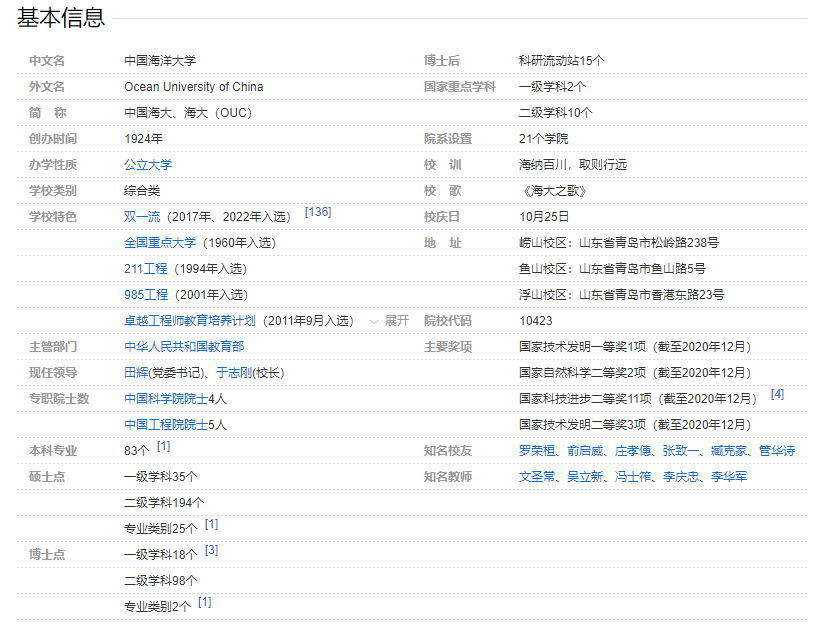The height and width of the screenshot is (628, 825).
Task: Click the 双一流 link
Action: pyautogui.click(x=142, y=217)
